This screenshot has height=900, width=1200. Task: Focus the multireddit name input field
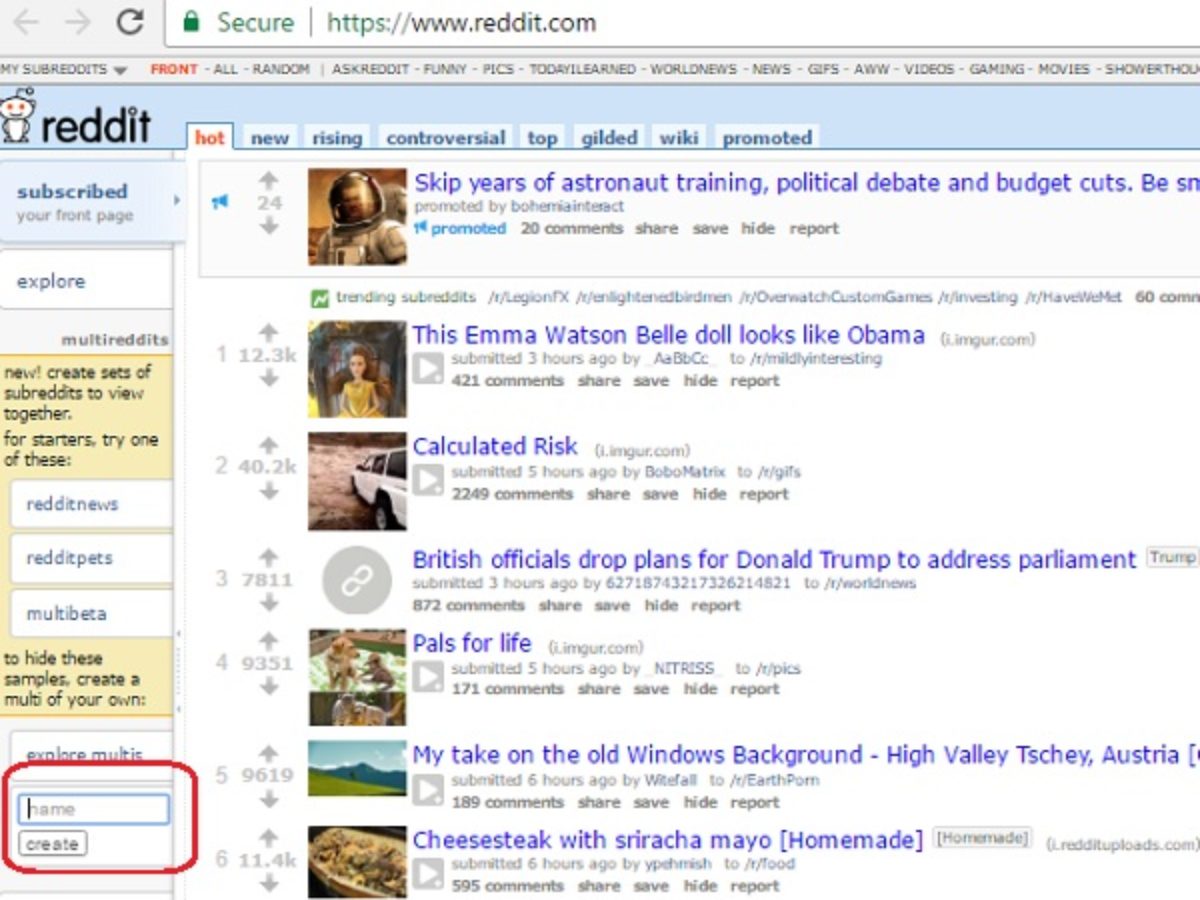[x=94, y=809]
